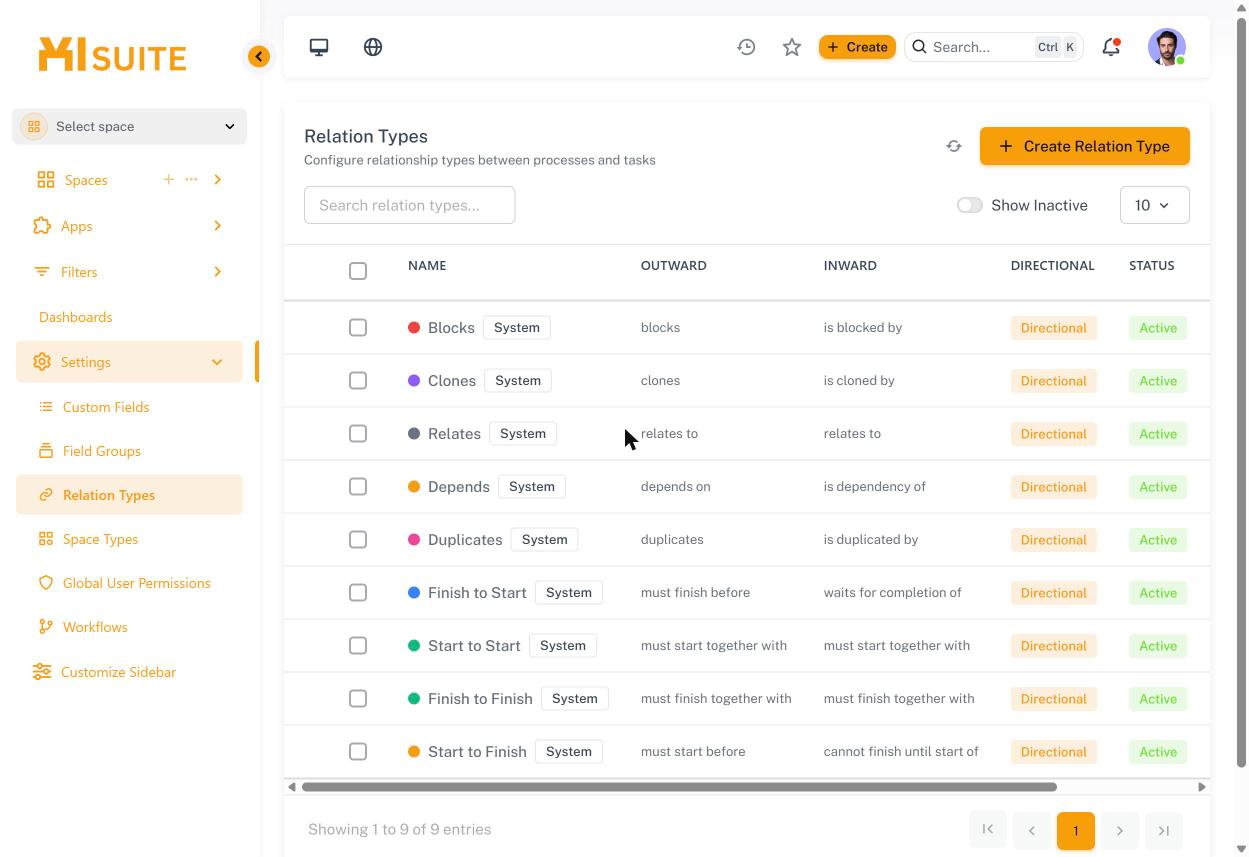1249x857 pixels.
Task: Tick the select-all header checkbox
Action: tap(358, 271)
